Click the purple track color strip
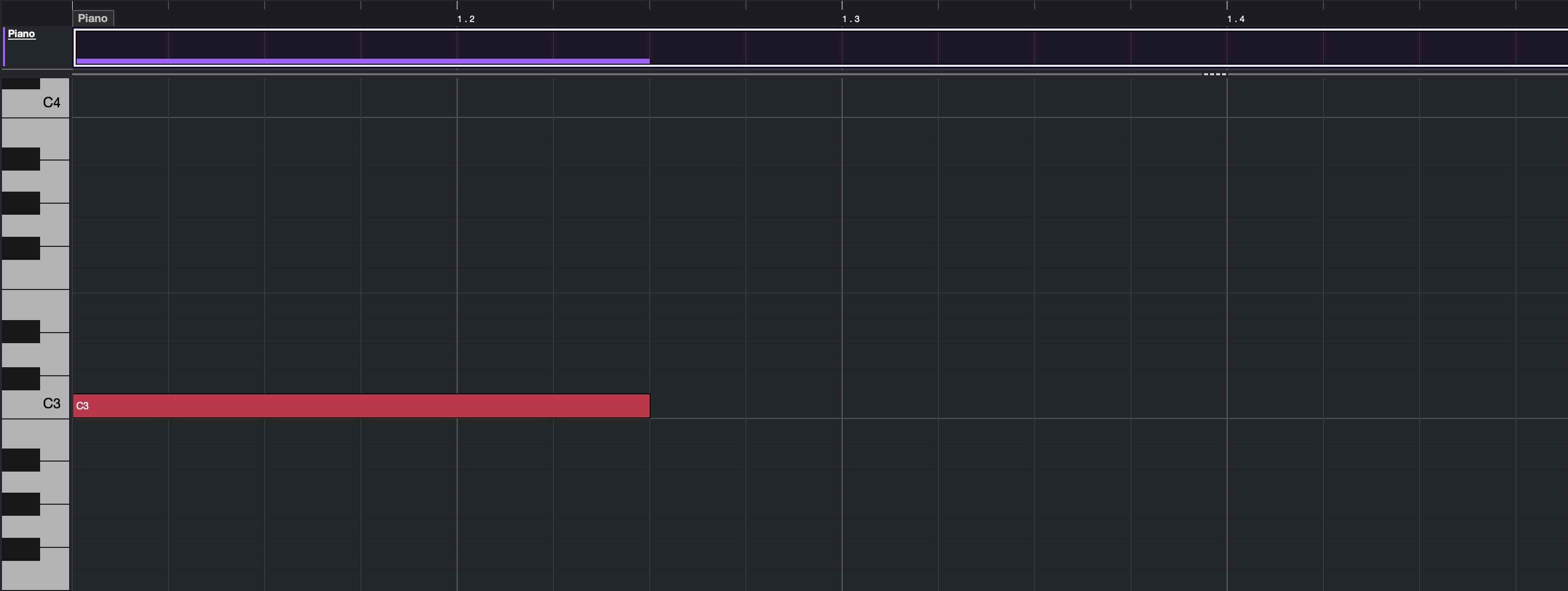Image resolution: width=1568 pixels, height=591 pixels. [x=4, y=46]
